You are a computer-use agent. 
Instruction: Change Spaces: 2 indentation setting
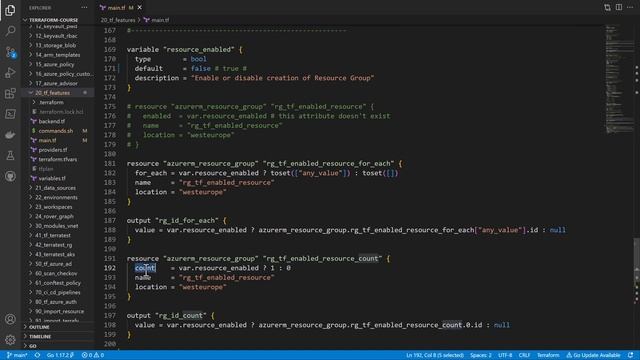[480, 355]
